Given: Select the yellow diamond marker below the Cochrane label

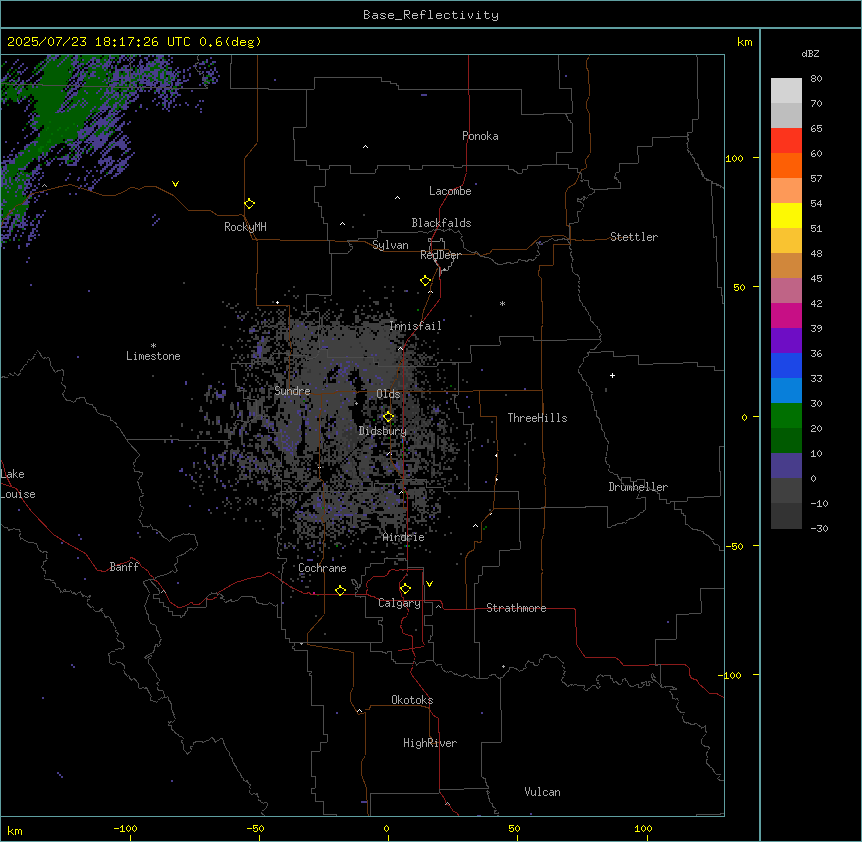Looking at the screenshot, I should (340, 590).
